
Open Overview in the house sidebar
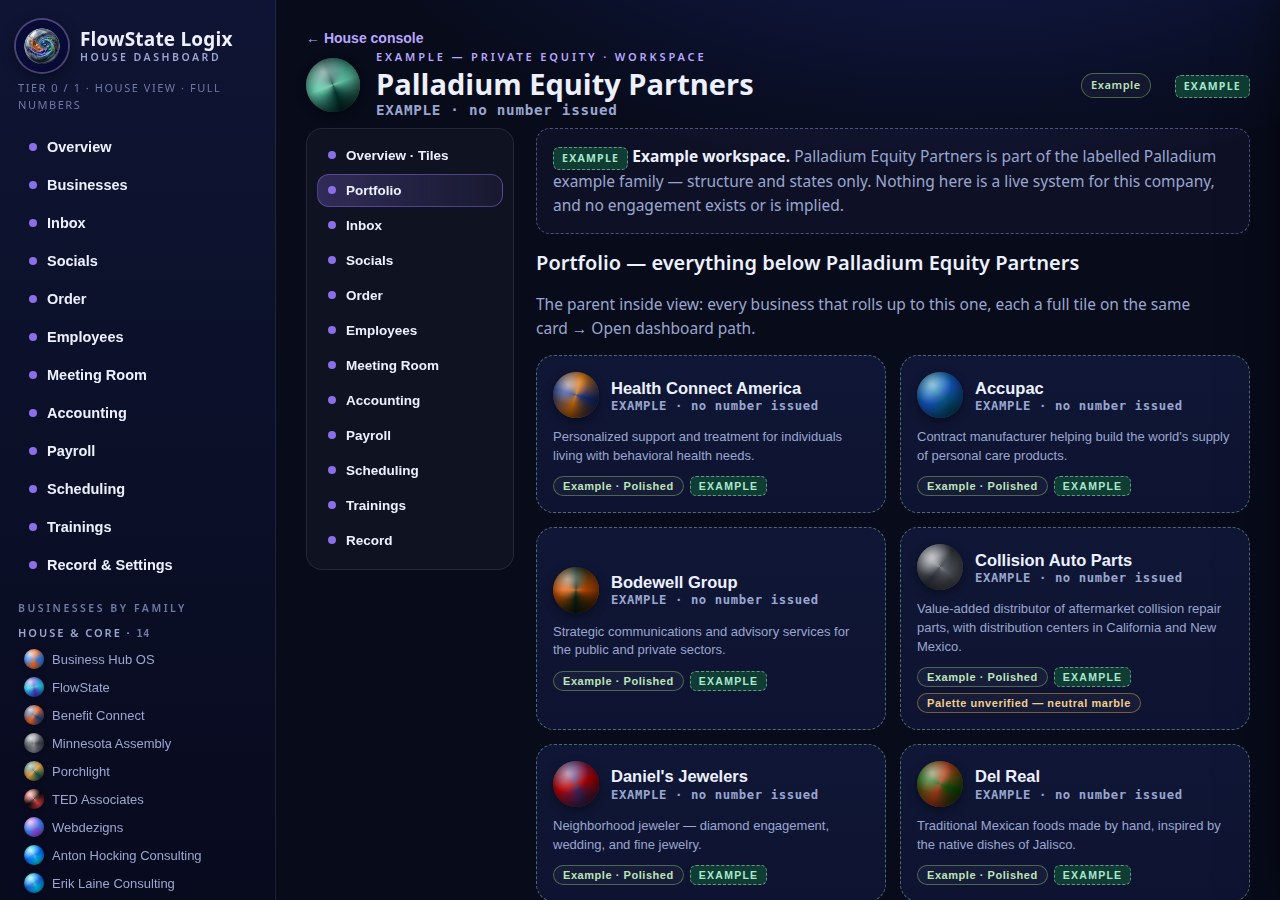[137, 147]
